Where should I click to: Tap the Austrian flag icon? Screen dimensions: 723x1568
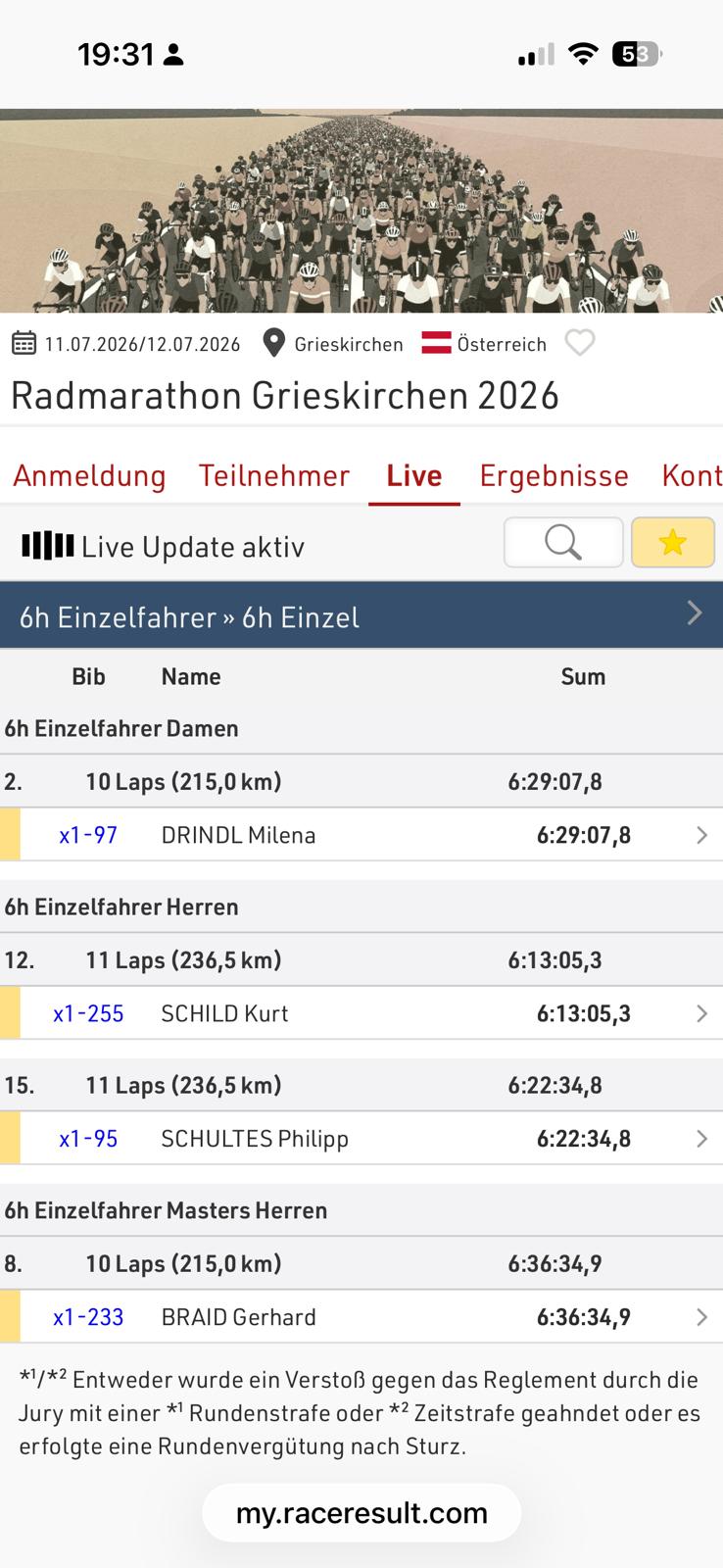[x=436, y=343]
